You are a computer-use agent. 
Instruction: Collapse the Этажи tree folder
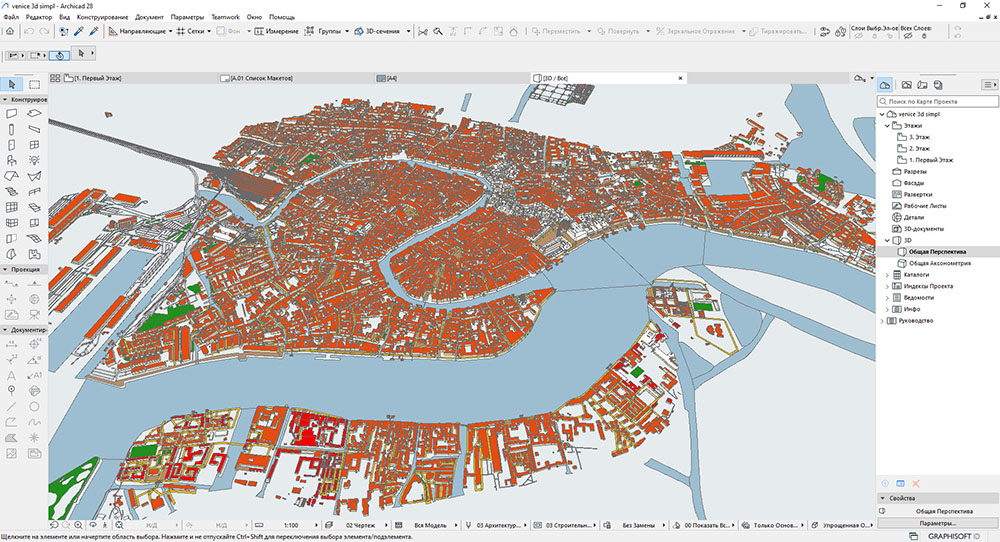click(x=887, y=126)
